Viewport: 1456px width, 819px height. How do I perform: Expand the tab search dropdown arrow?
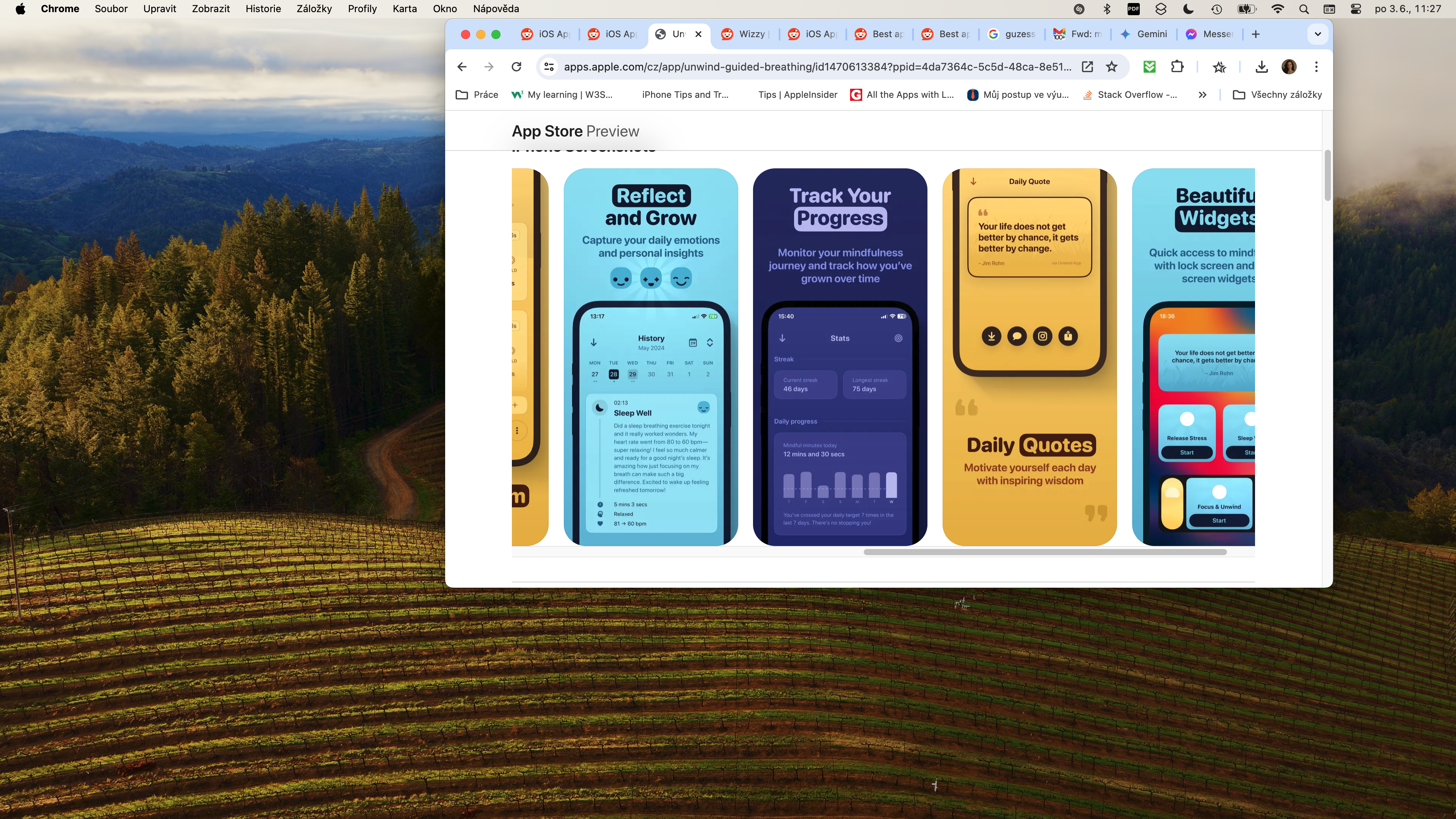(1318, 34)
